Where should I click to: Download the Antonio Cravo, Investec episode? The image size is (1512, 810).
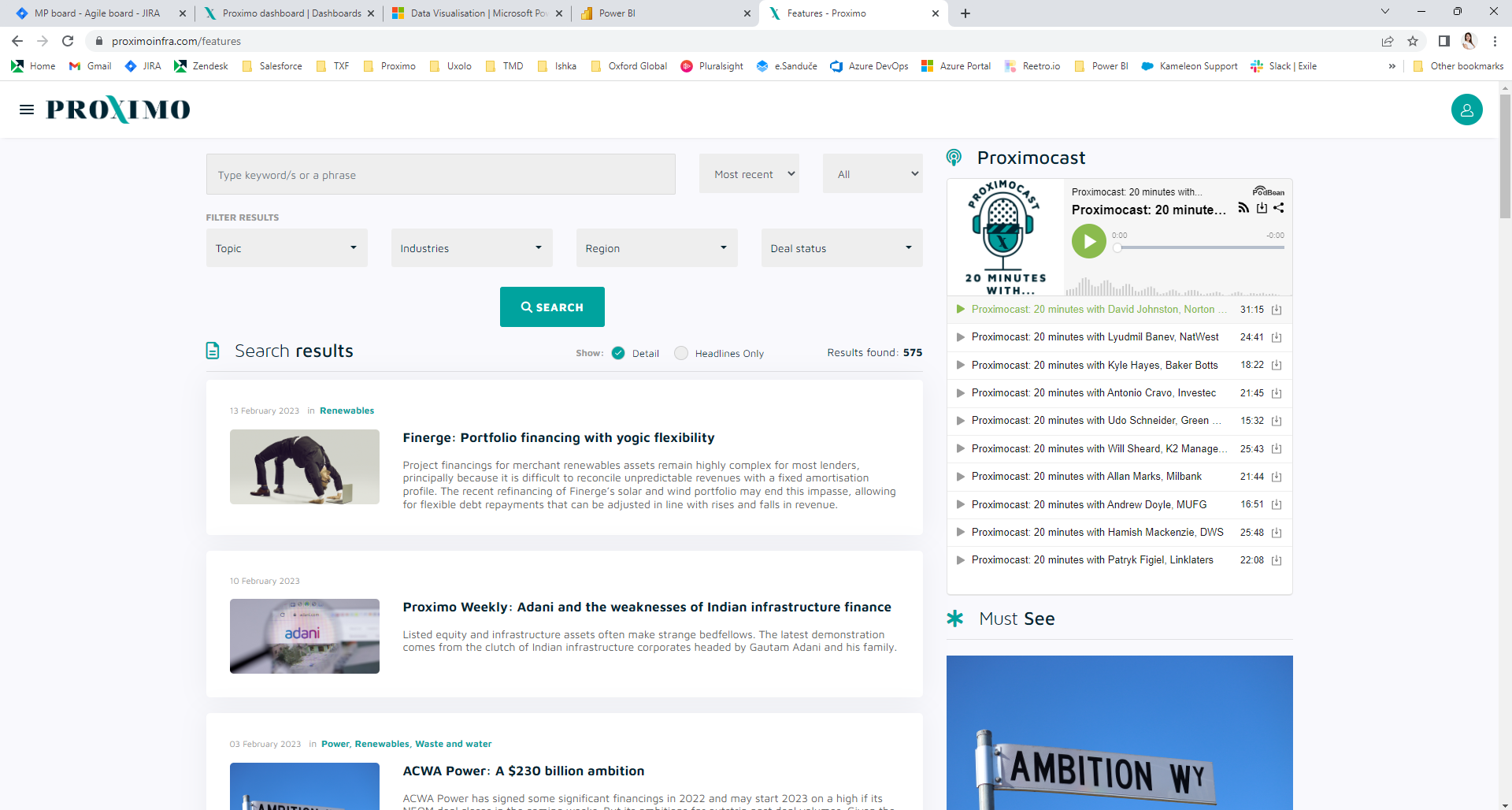[1277, 393]
